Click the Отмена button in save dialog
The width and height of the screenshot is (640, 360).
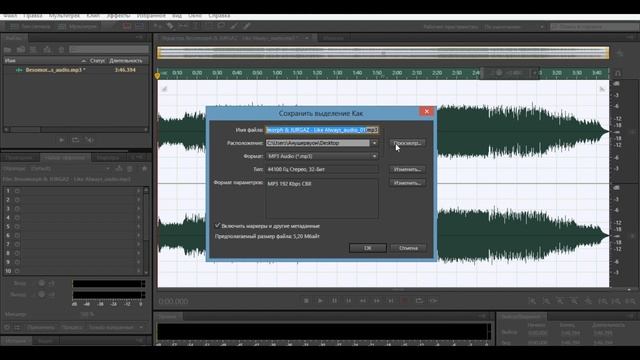(x=408, y=248)
